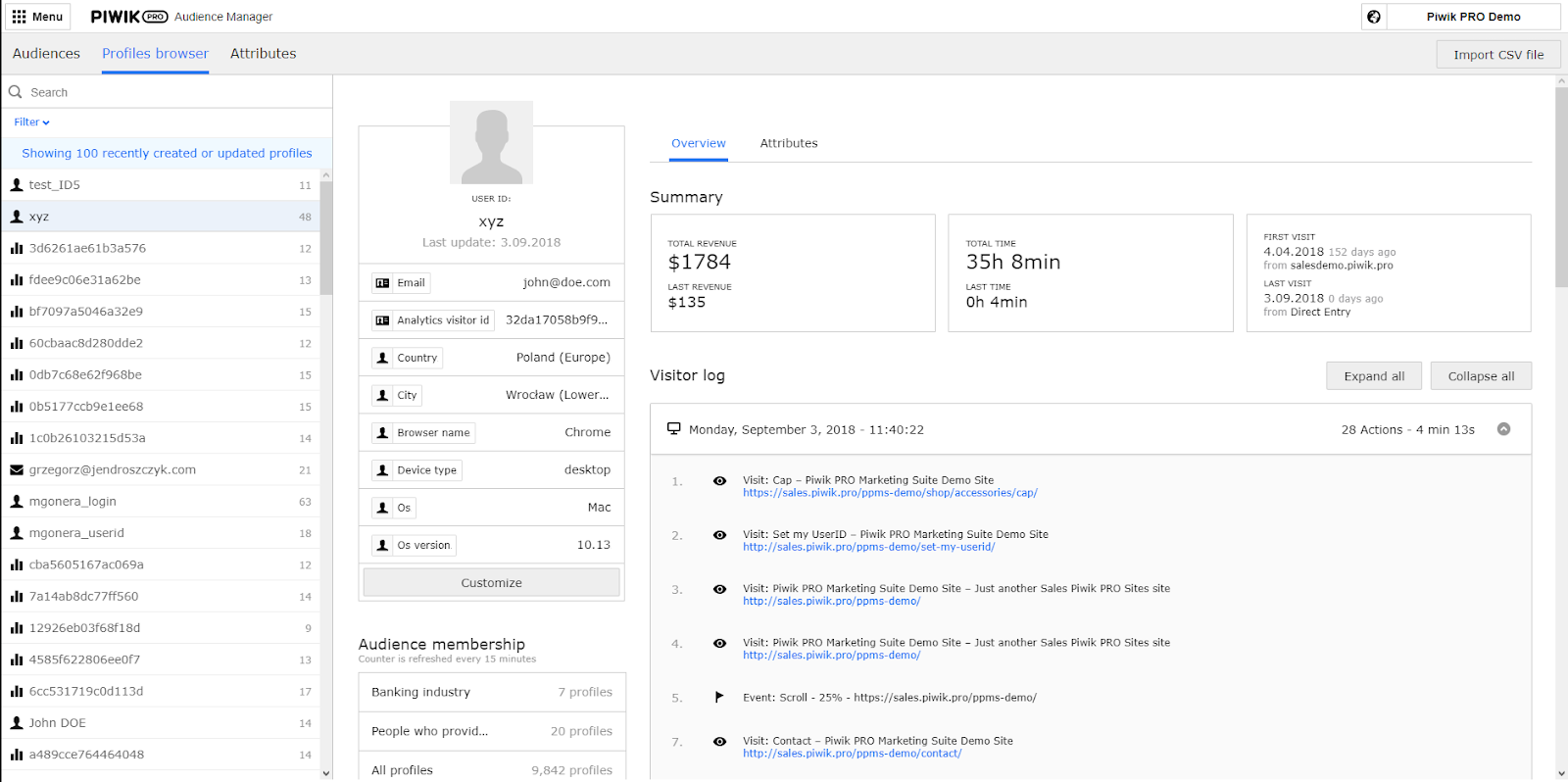Image resolution: width=1568 pixels, height=782 pixels.
Task: Click the Customize button
Action: [x=491, y=583]
